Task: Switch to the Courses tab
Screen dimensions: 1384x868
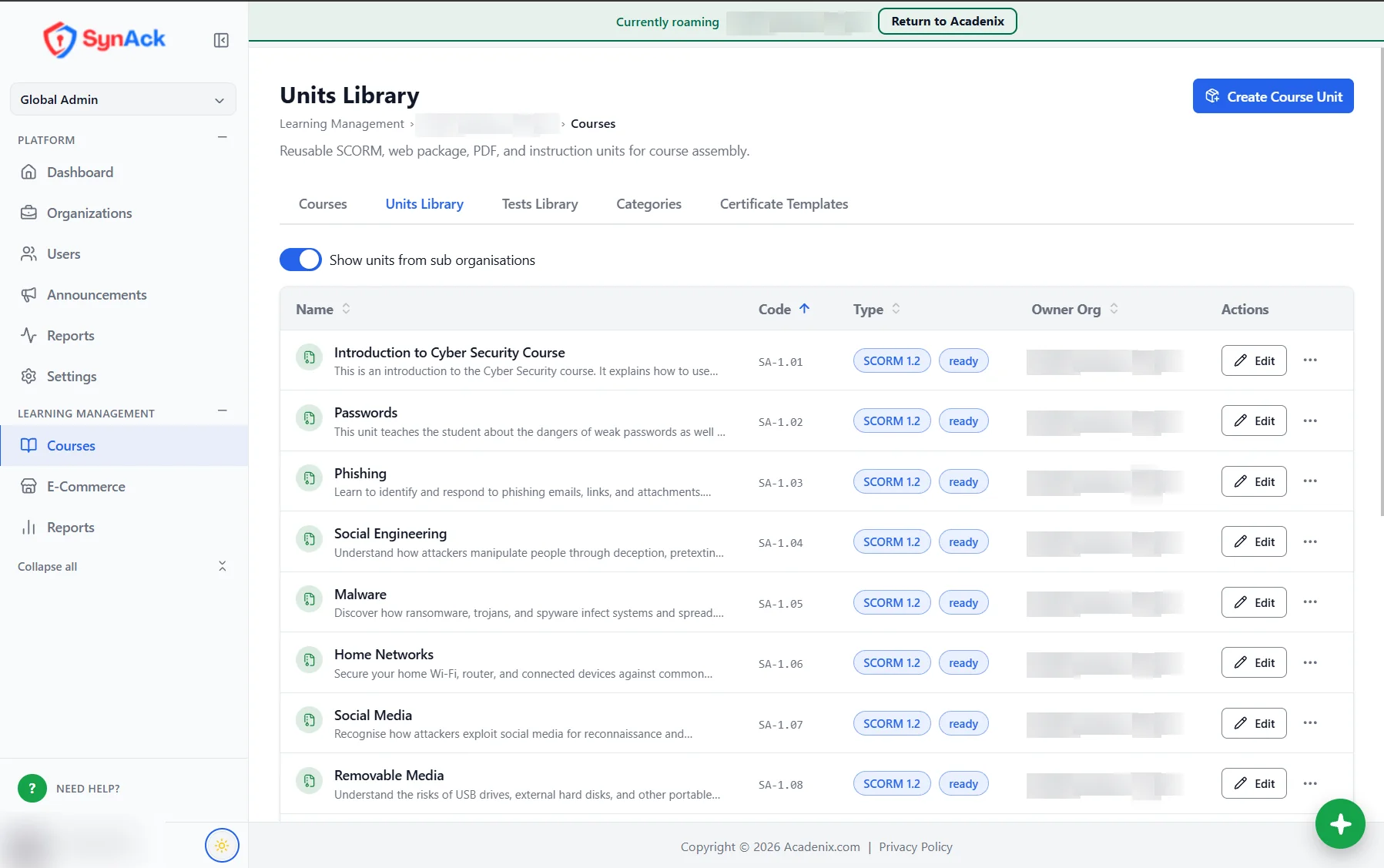Action: [323, 204]
